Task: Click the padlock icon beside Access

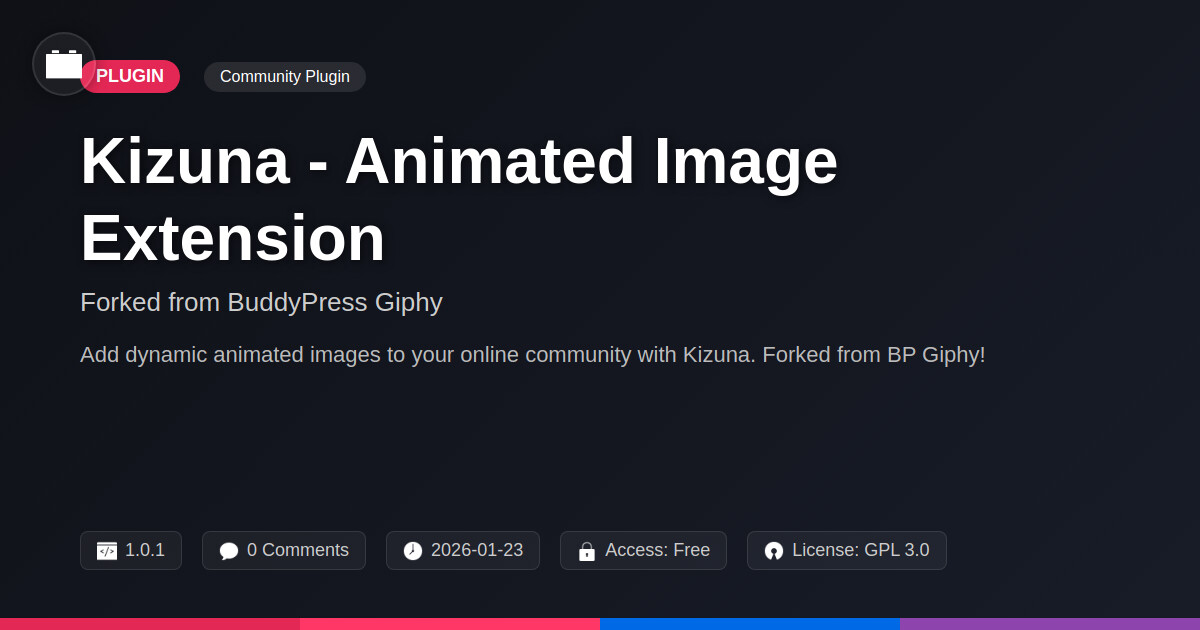Action: coord(587,551)
